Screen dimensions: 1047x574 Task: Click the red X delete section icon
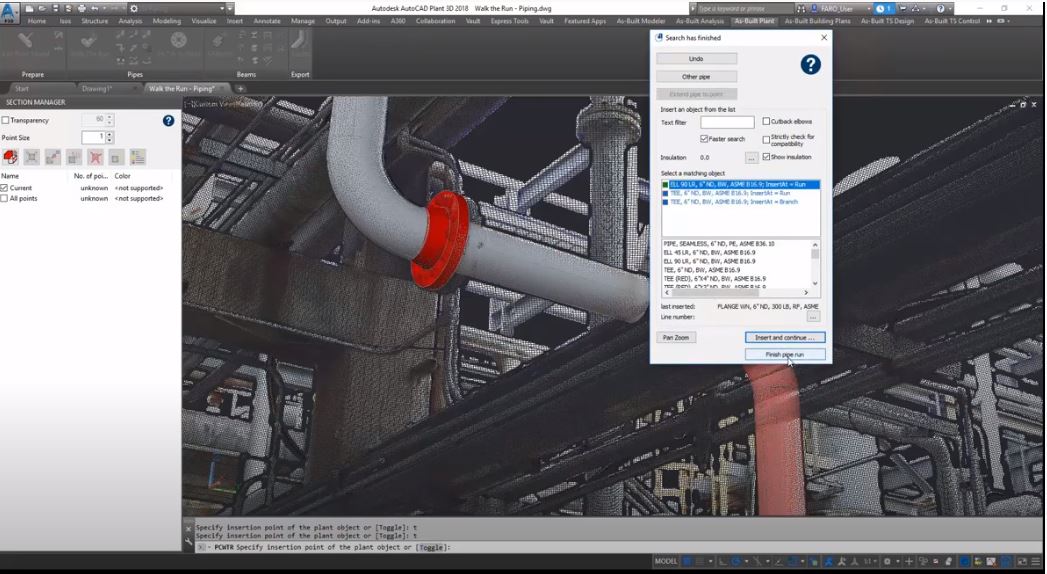pos(95,157)
